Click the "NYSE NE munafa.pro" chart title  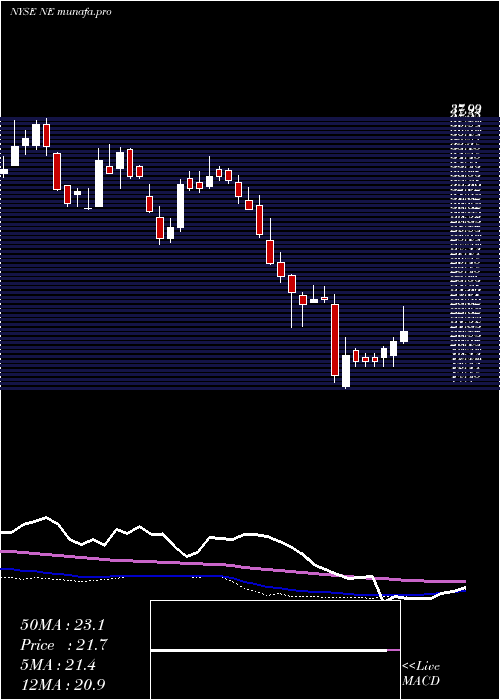pos(61,12)
